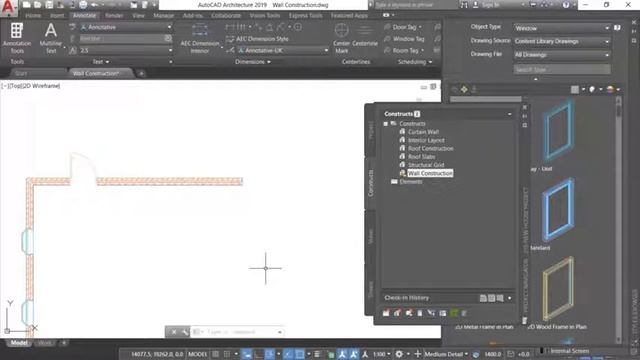Open Drawing Source dropdown

point(562,41)
